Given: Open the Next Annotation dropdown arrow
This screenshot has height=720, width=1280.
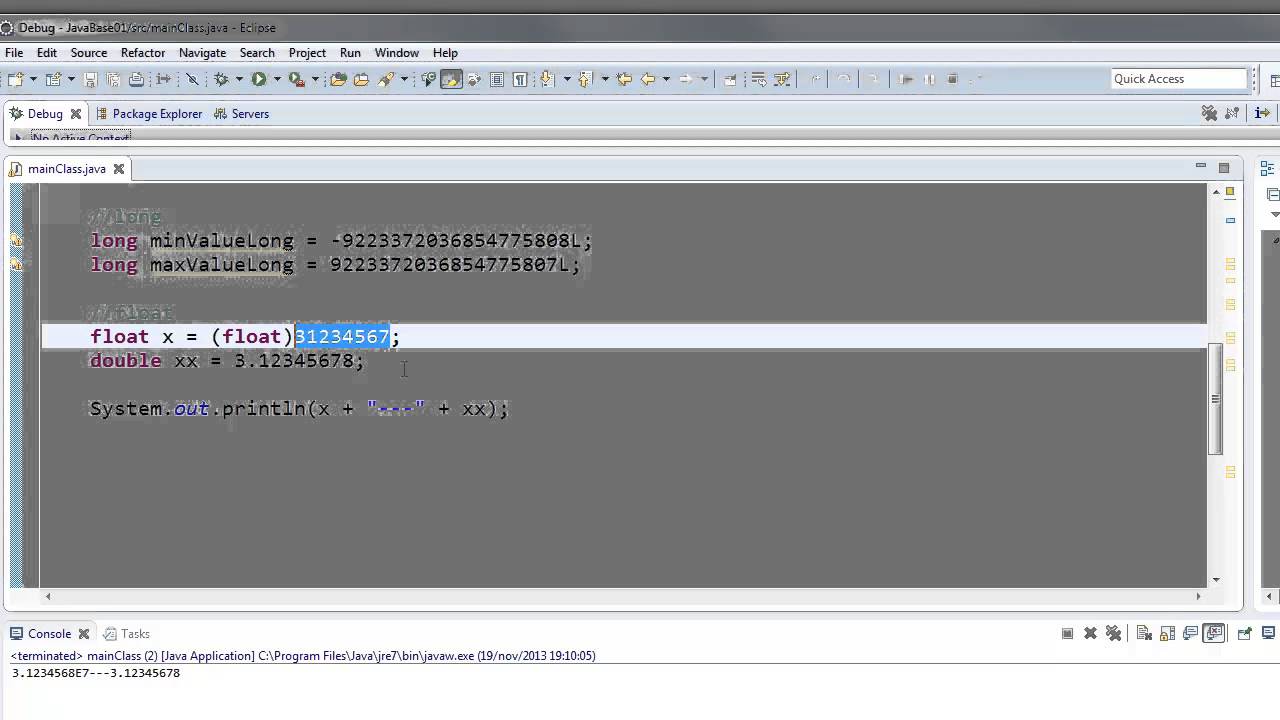Looking at the screenshot, I should tap(567, 79).
